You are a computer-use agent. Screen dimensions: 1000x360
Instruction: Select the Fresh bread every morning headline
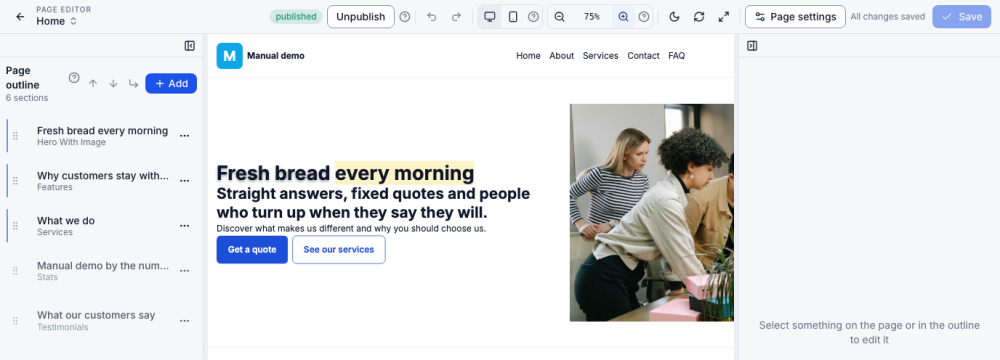coord(345,173)
